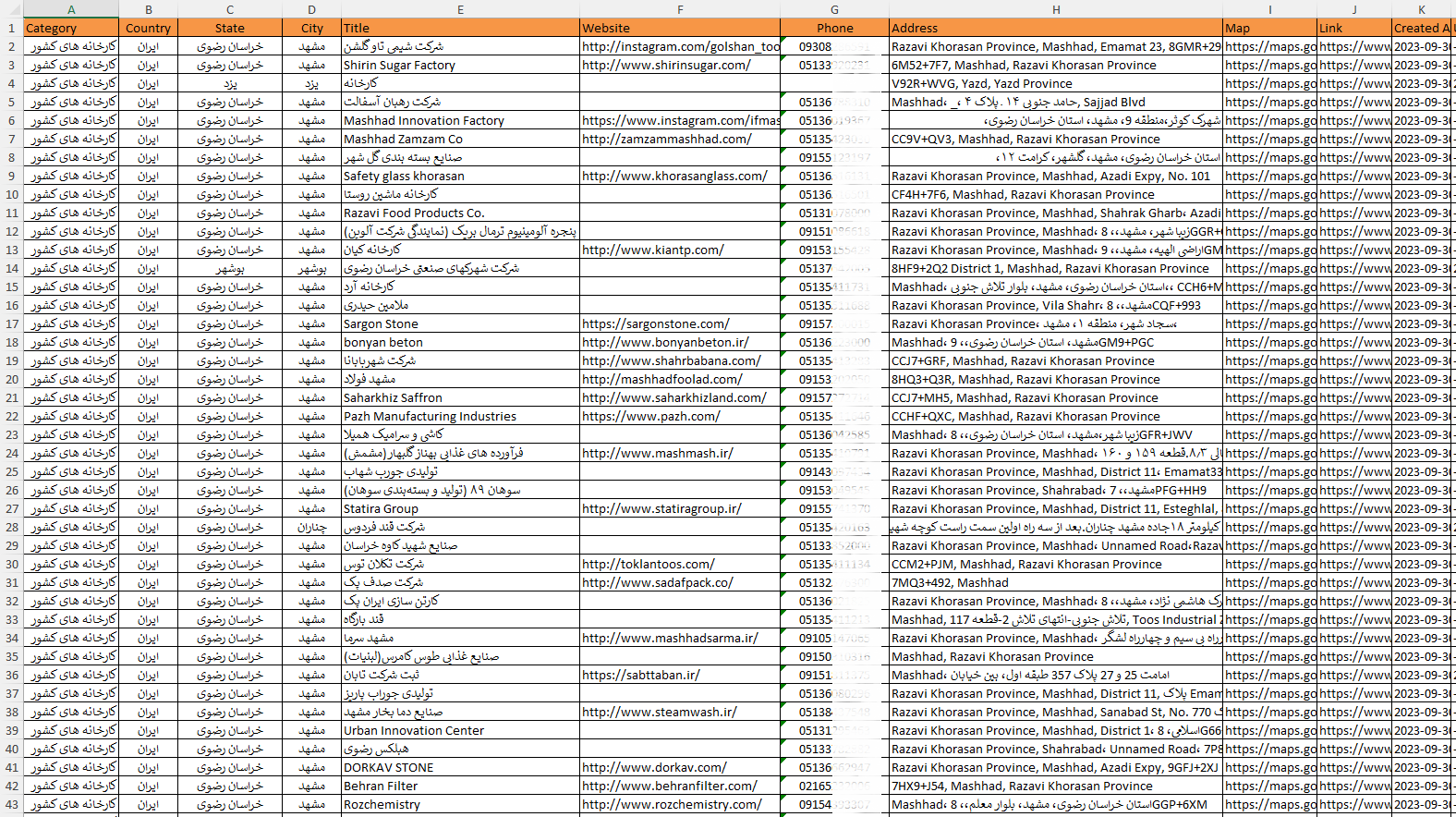Select the 'Rozchemistry' cell
Screen dimensions: 1456x817
460,804
